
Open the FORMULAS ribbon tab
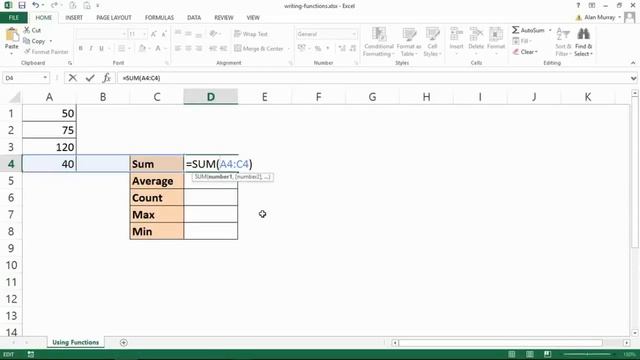[x=159, y=18]
